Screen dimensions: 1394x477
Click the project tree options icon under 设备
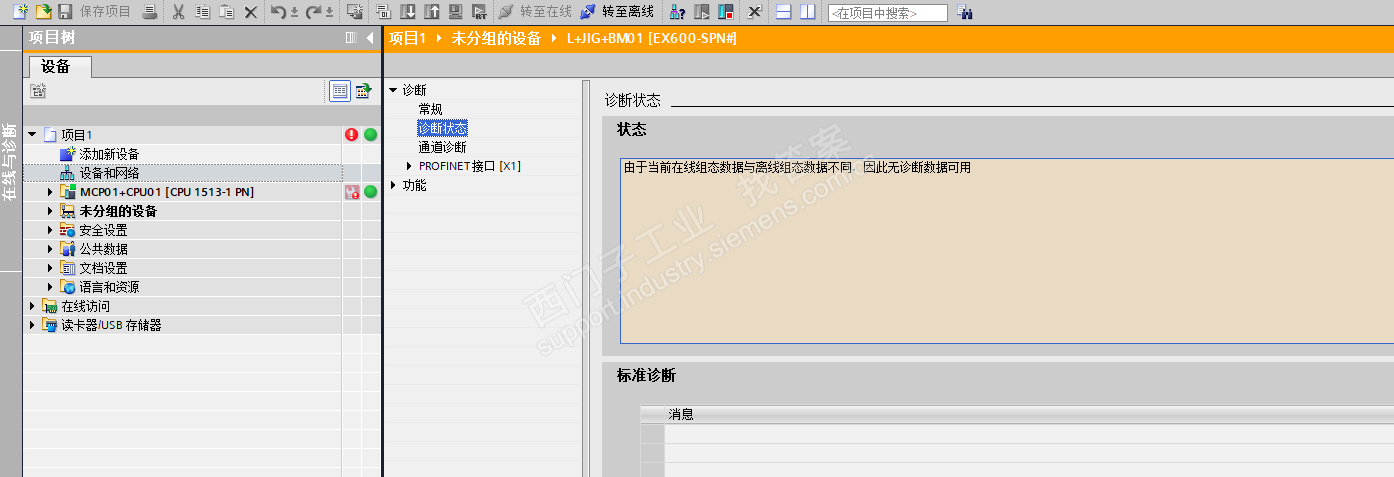pyautogui.click(x=38, y=91)
